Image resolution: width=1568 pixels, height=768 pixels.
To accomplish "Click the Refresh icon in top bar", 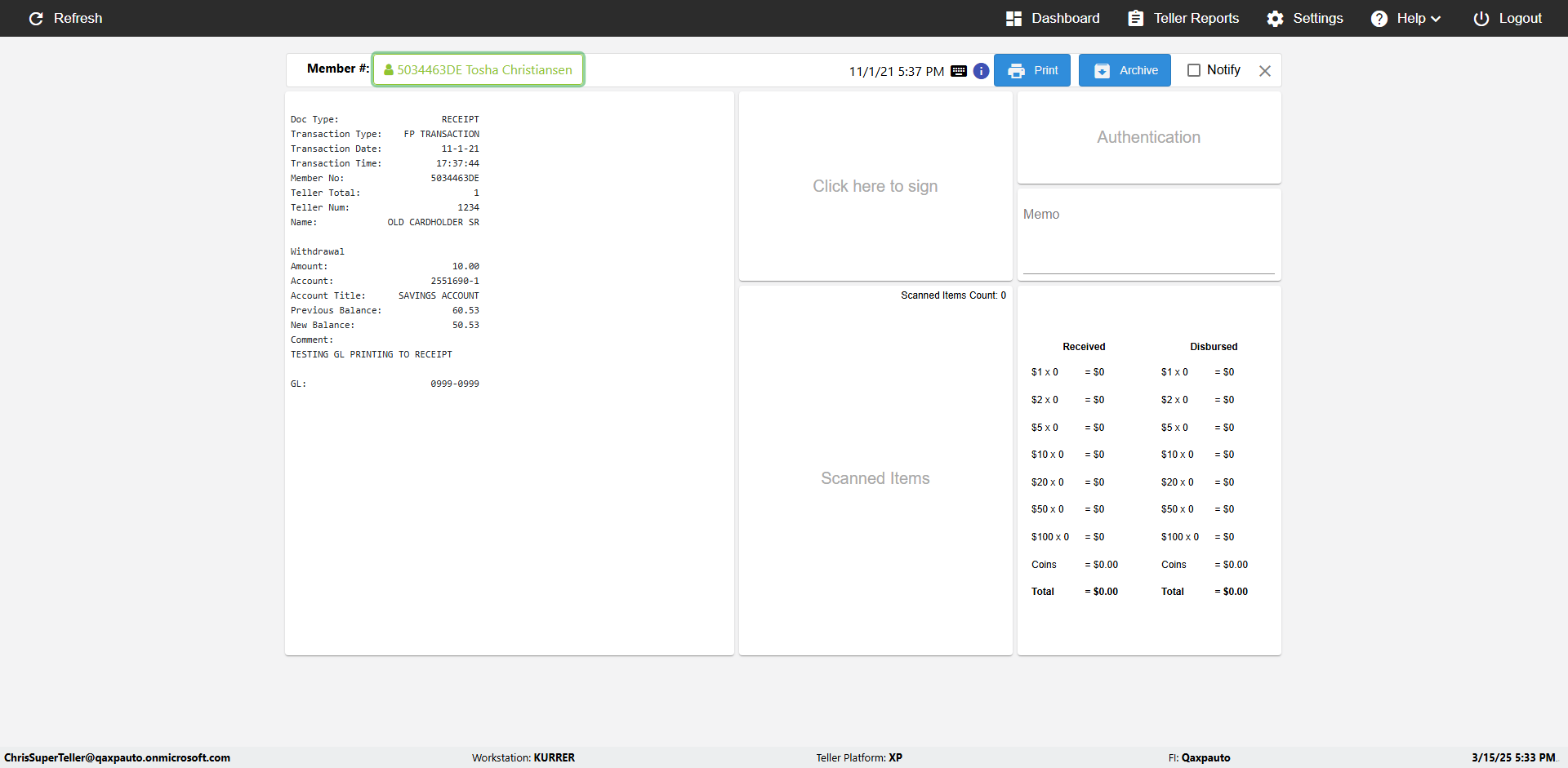I will [x=36, y=18].
